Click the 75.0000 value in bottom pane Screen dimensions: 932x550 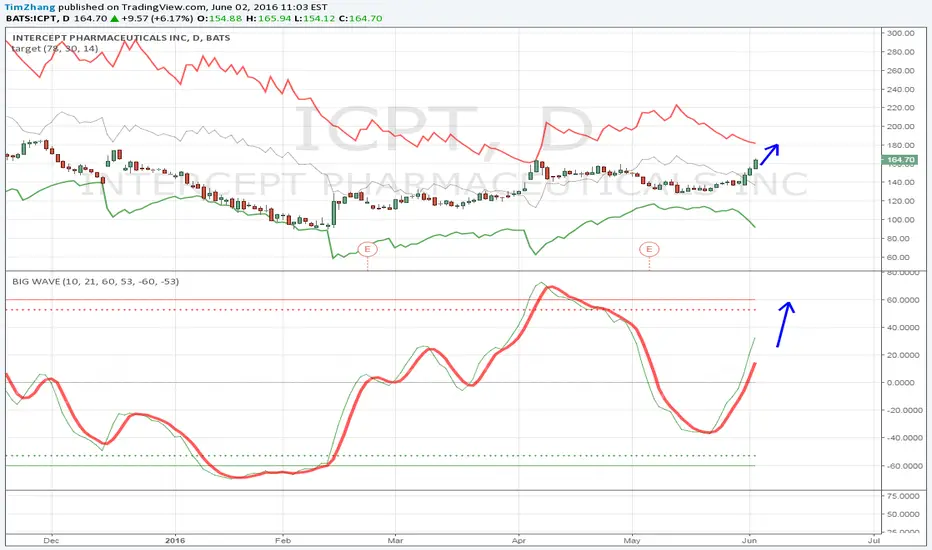coord(903,496)
